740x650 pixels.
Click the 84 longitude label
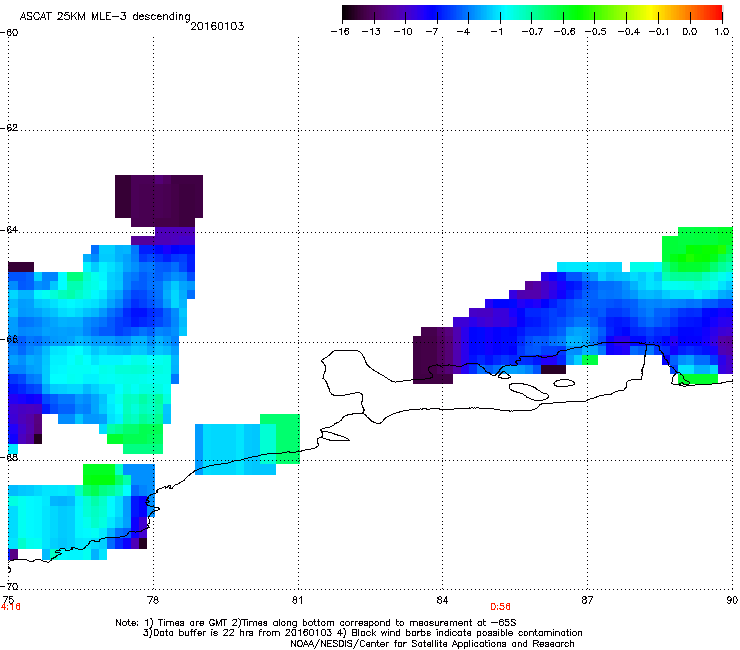point(442,600)
